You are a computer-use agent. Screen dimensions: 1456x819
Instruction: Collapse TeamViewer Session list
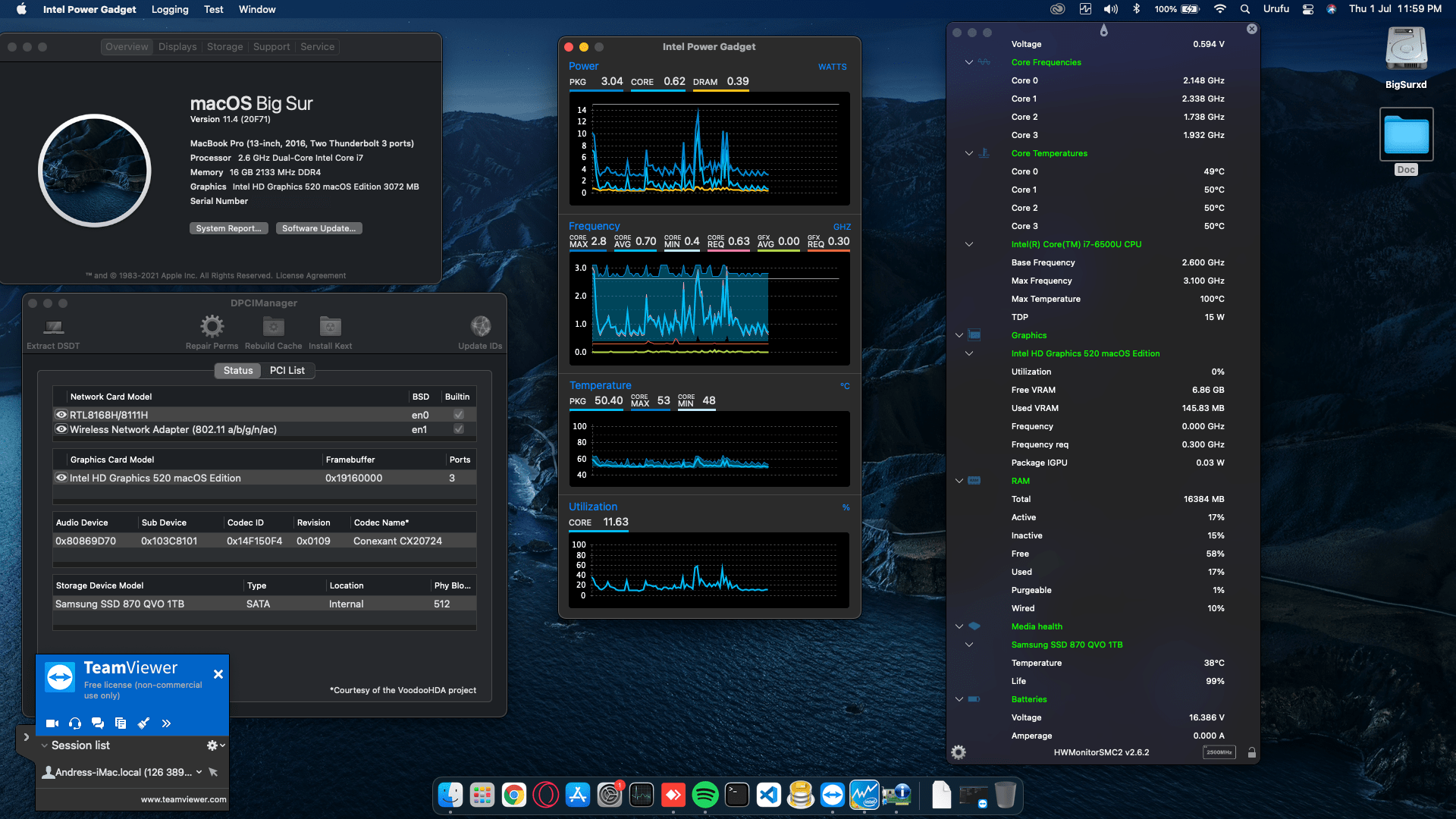tap(44, 745)
